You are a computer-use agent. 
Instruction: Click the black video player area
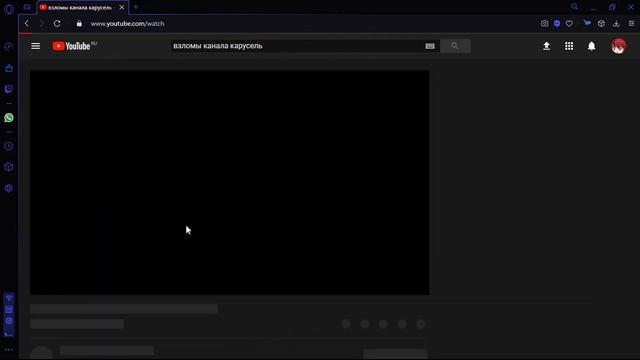point(229,182)
